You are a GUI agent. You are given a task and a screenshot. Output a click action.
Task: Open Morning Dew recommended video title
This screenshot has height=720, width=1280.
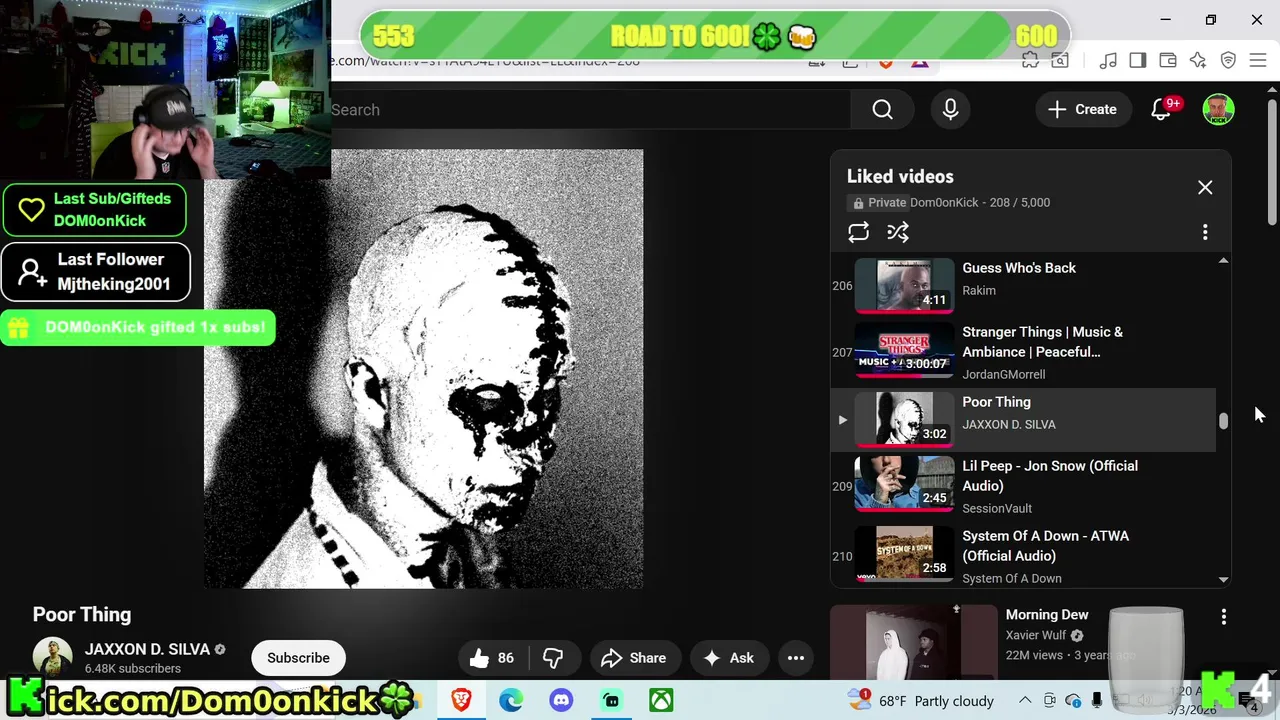pos(1047,615)
